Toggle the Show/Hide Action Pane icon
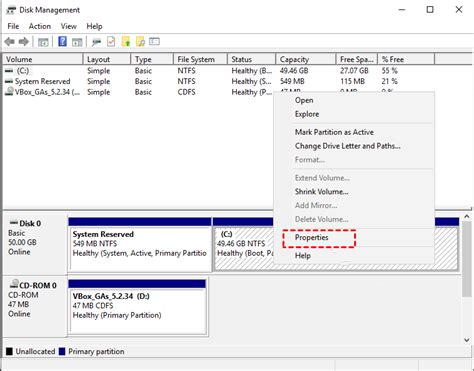Viewport: 474px width, 371px height. [77, 42]
